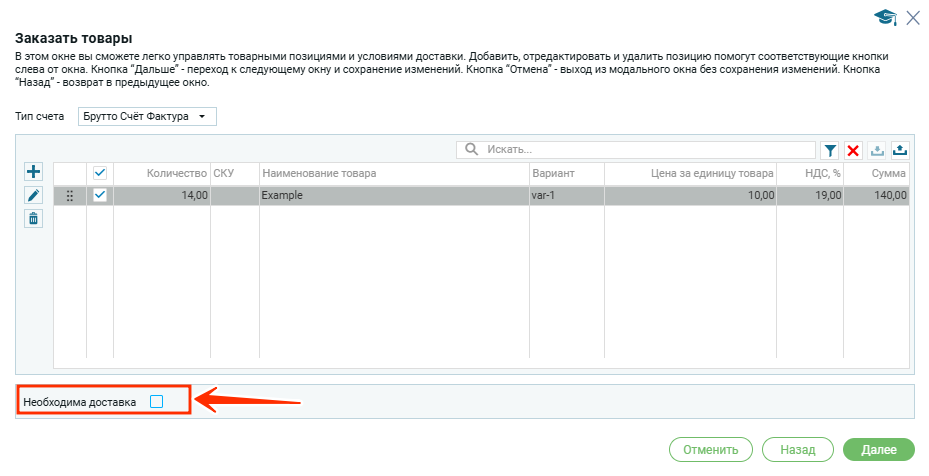Open the filter funnel icon
The height and width of the screenshot is (476, 929).
tap(830, 150)
